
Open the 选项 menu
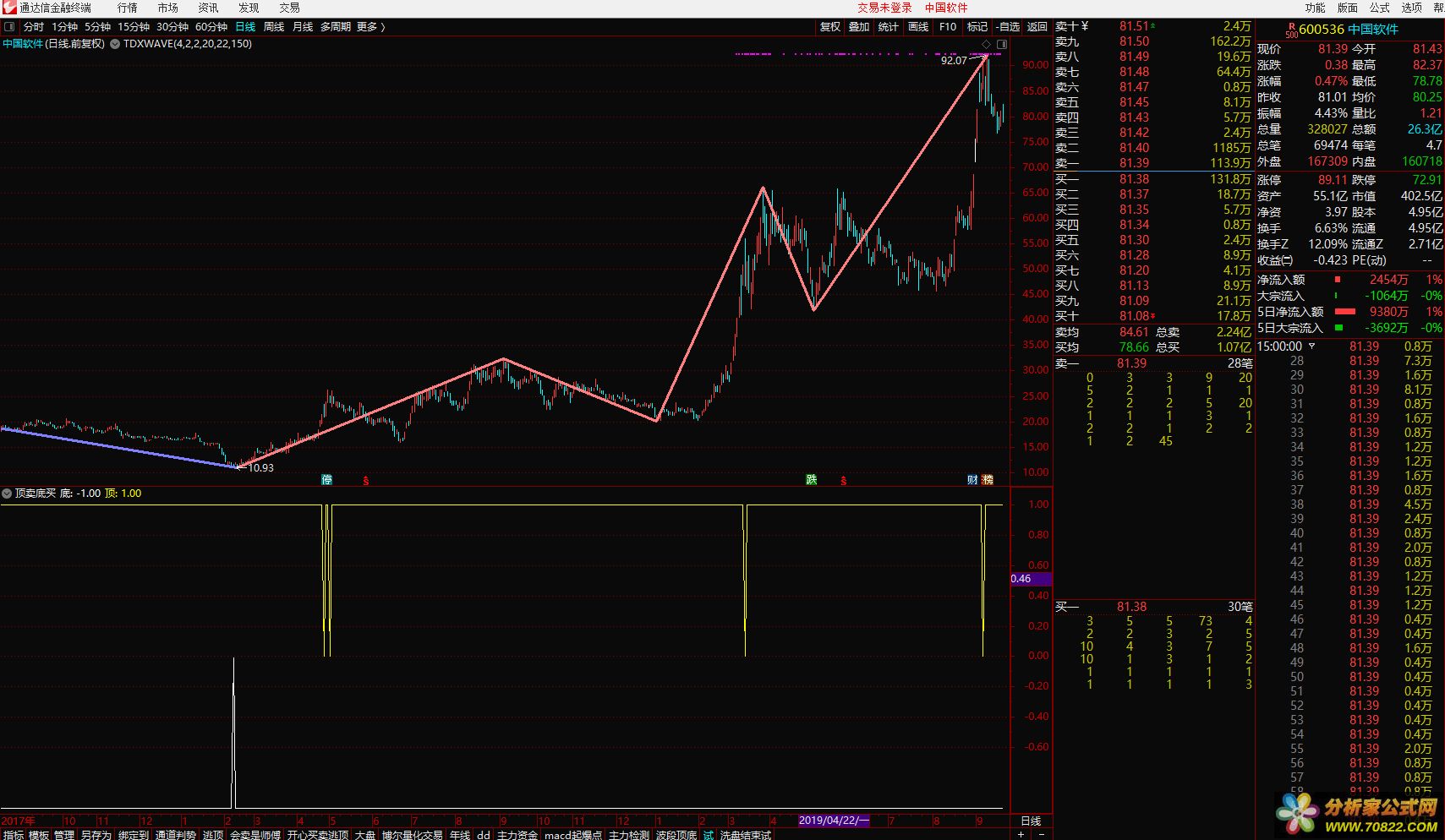click(x=1412, y=8)
